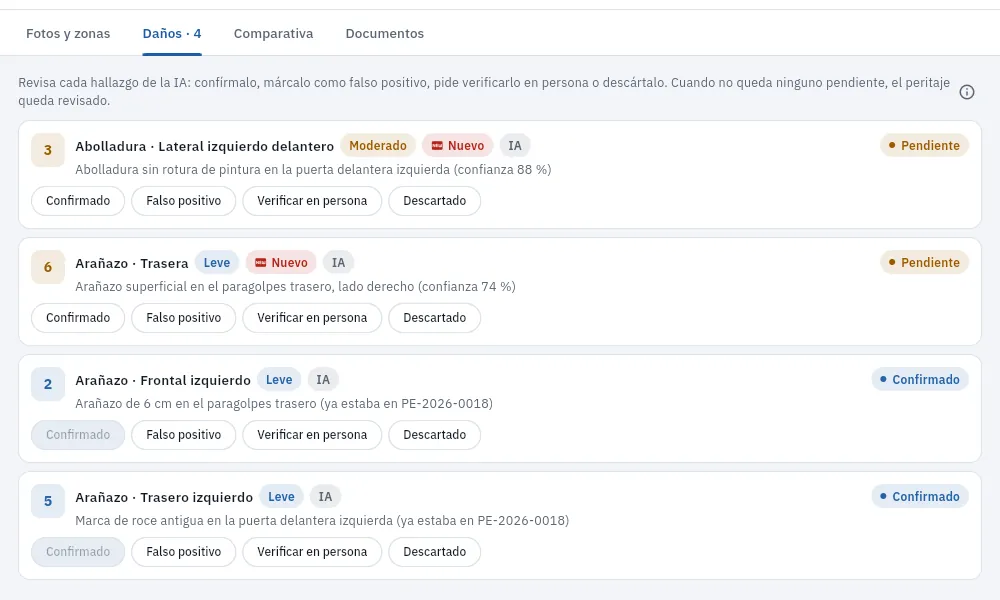1000x600 pixels.
Task: Click the Confirmado status pill on Frontal izquierdo
Action: coord(920,379)
